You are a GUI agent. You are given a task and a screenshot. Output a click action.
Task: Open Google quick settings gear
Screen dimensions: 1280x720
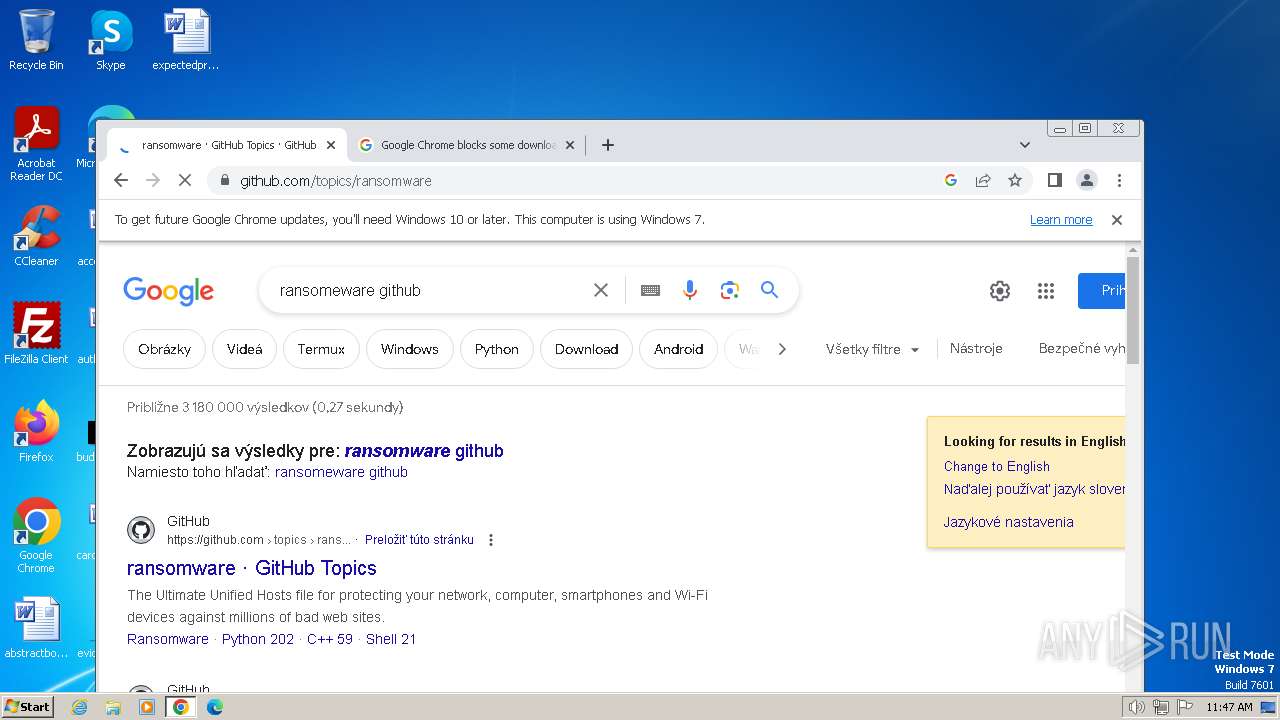coord(1000,291)
